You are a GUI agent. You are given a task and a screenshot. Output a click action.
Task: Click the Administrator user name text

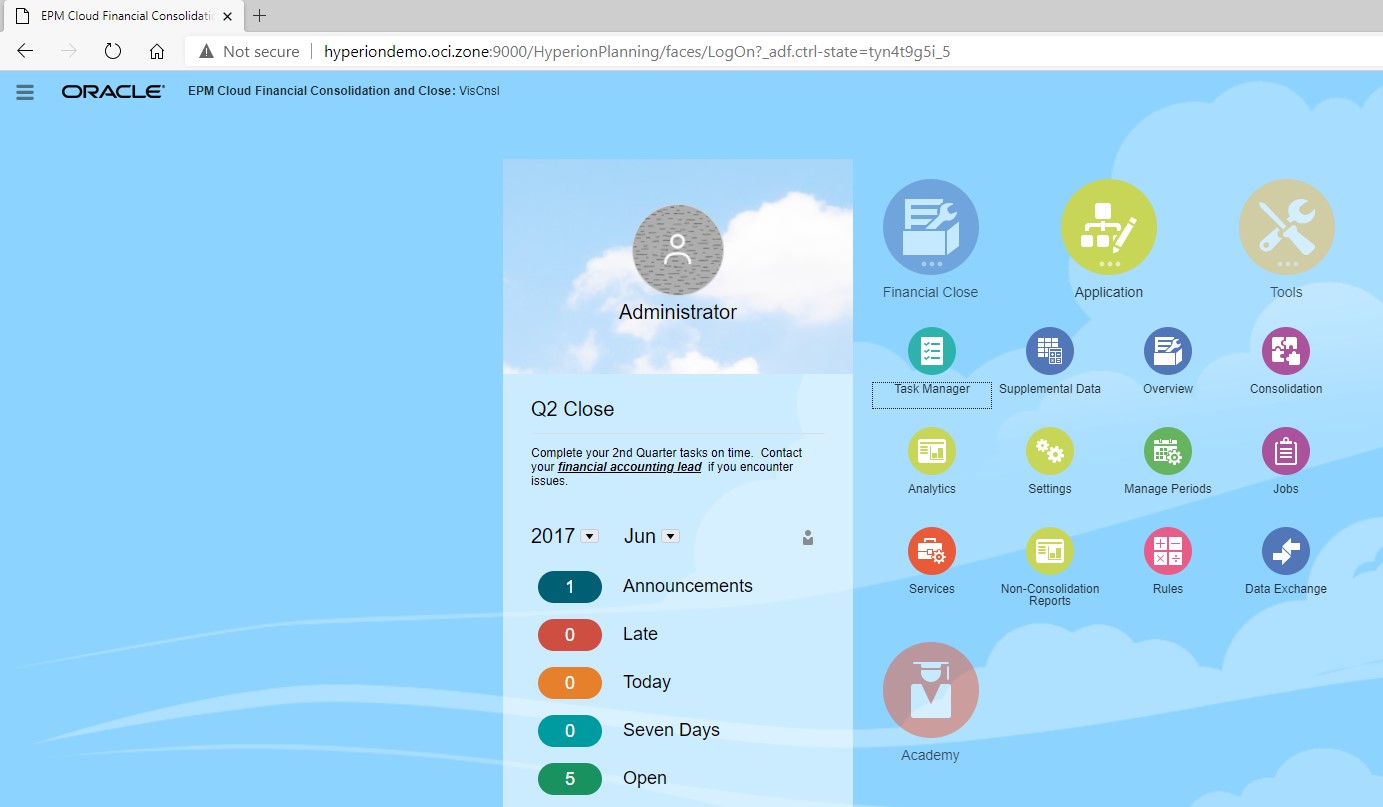coord(678,312)
